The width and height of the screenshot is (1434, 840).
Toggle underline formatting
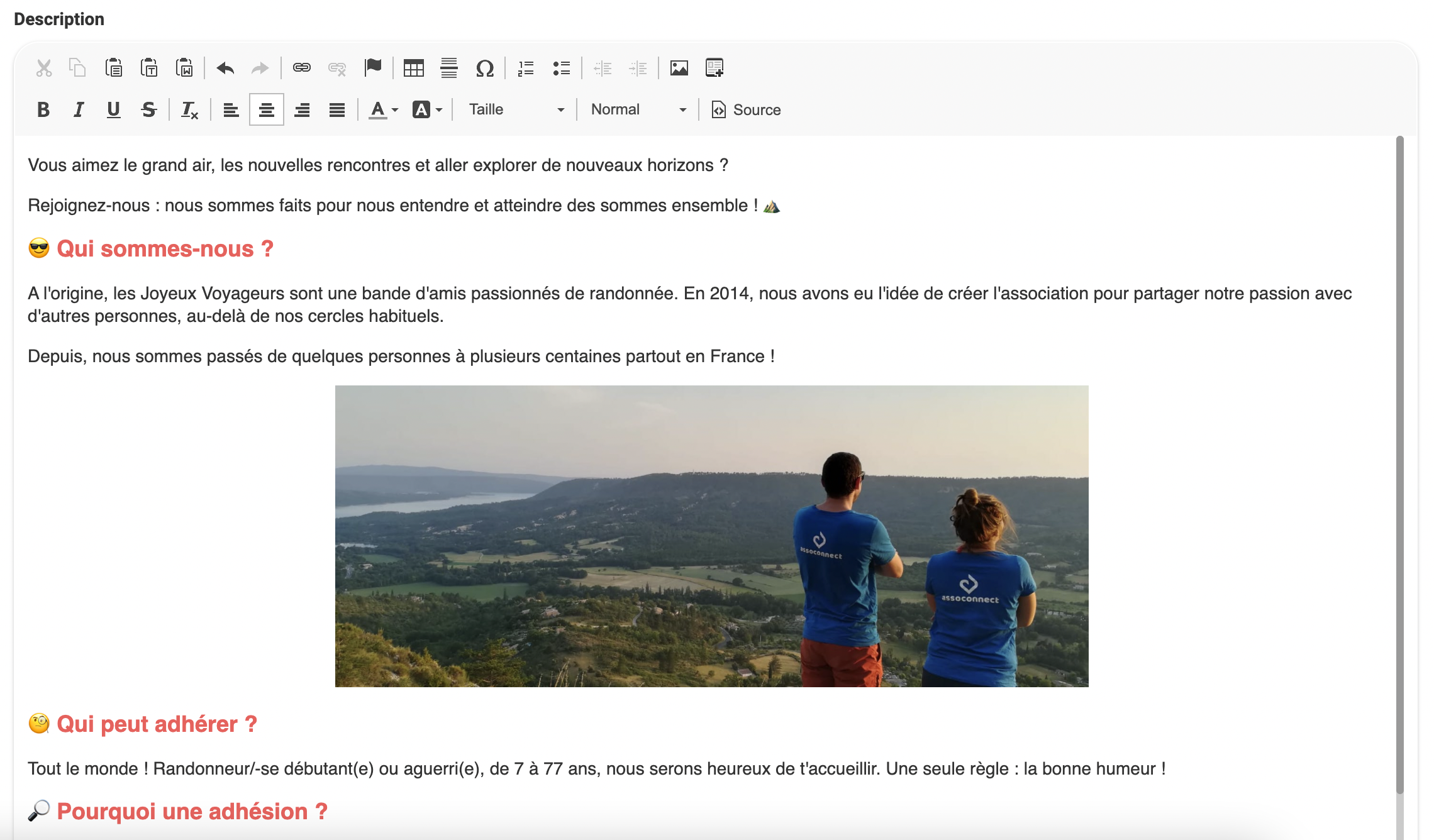(114, 110)
